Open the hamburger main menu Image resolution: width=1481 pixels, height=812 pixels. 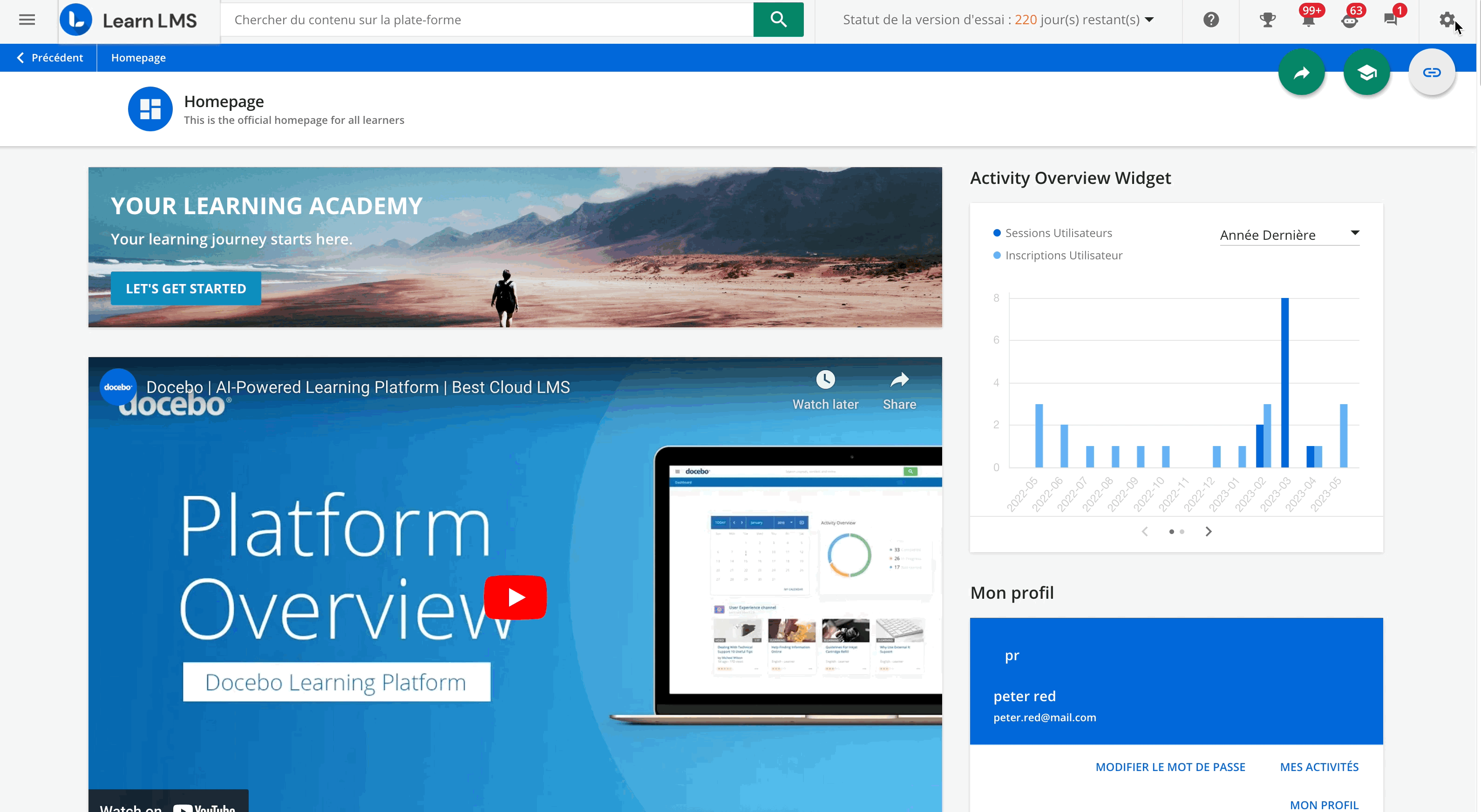point(27,20)
